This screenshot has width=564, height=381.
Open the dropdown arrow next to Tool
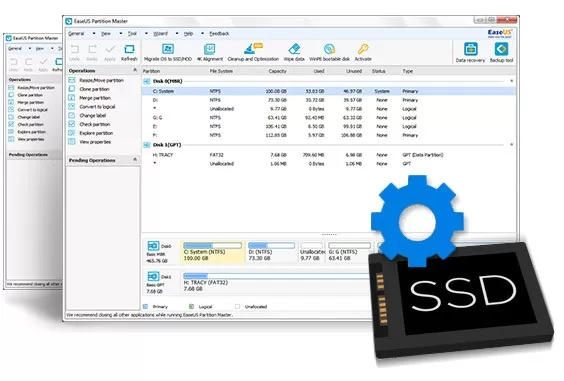click(146, 33)
